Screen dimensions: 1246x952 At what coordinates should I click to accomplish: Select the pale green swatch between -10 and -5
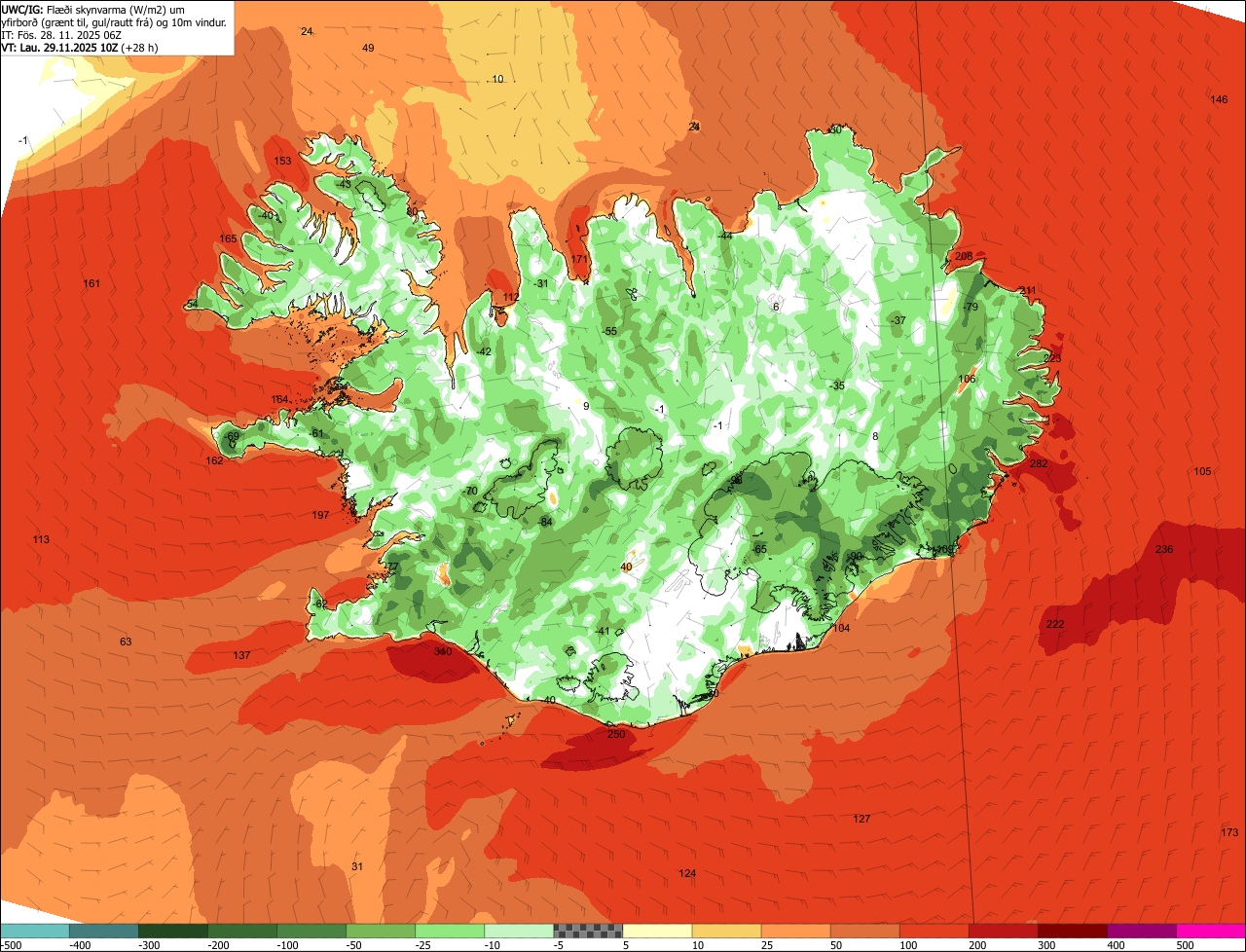coord(519,931)
